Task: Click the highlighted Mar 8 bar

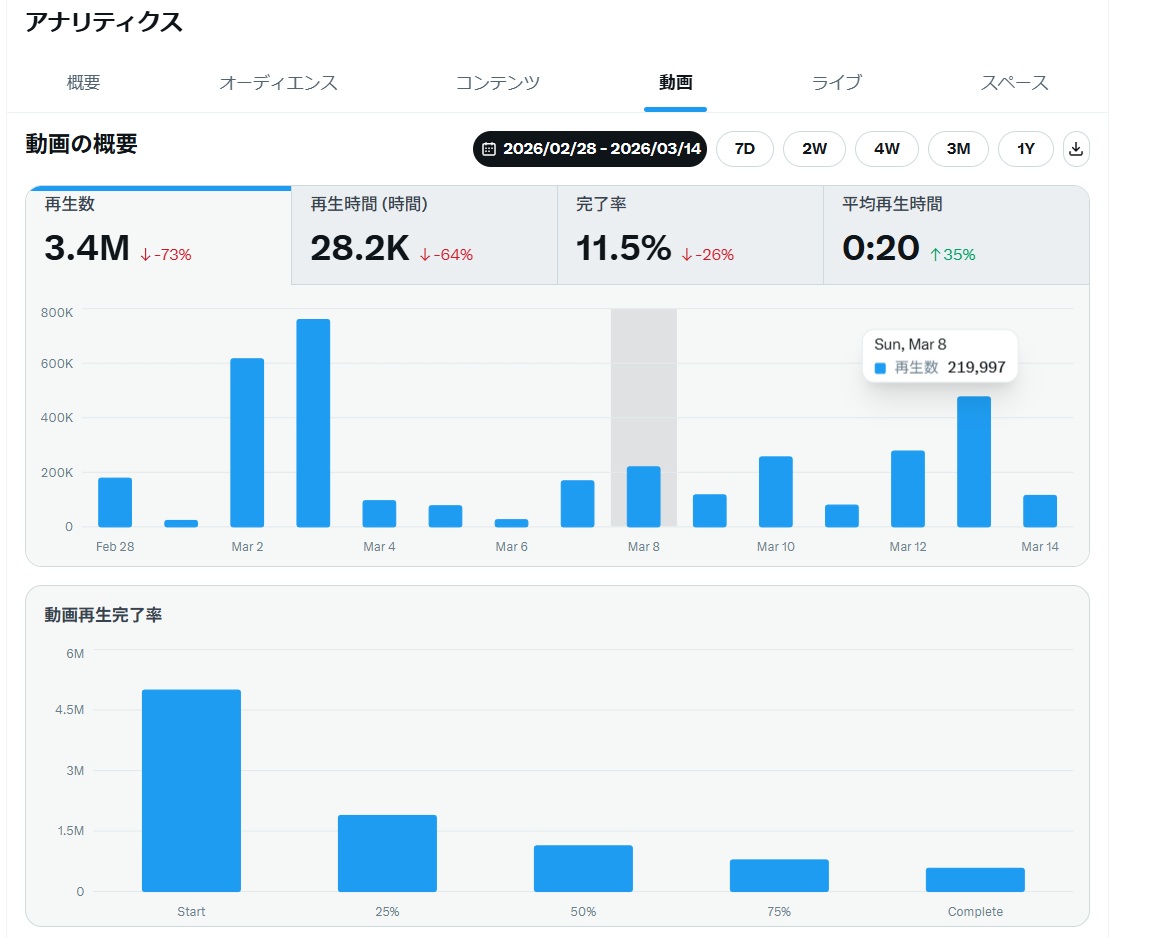Action: pos(643,496)
